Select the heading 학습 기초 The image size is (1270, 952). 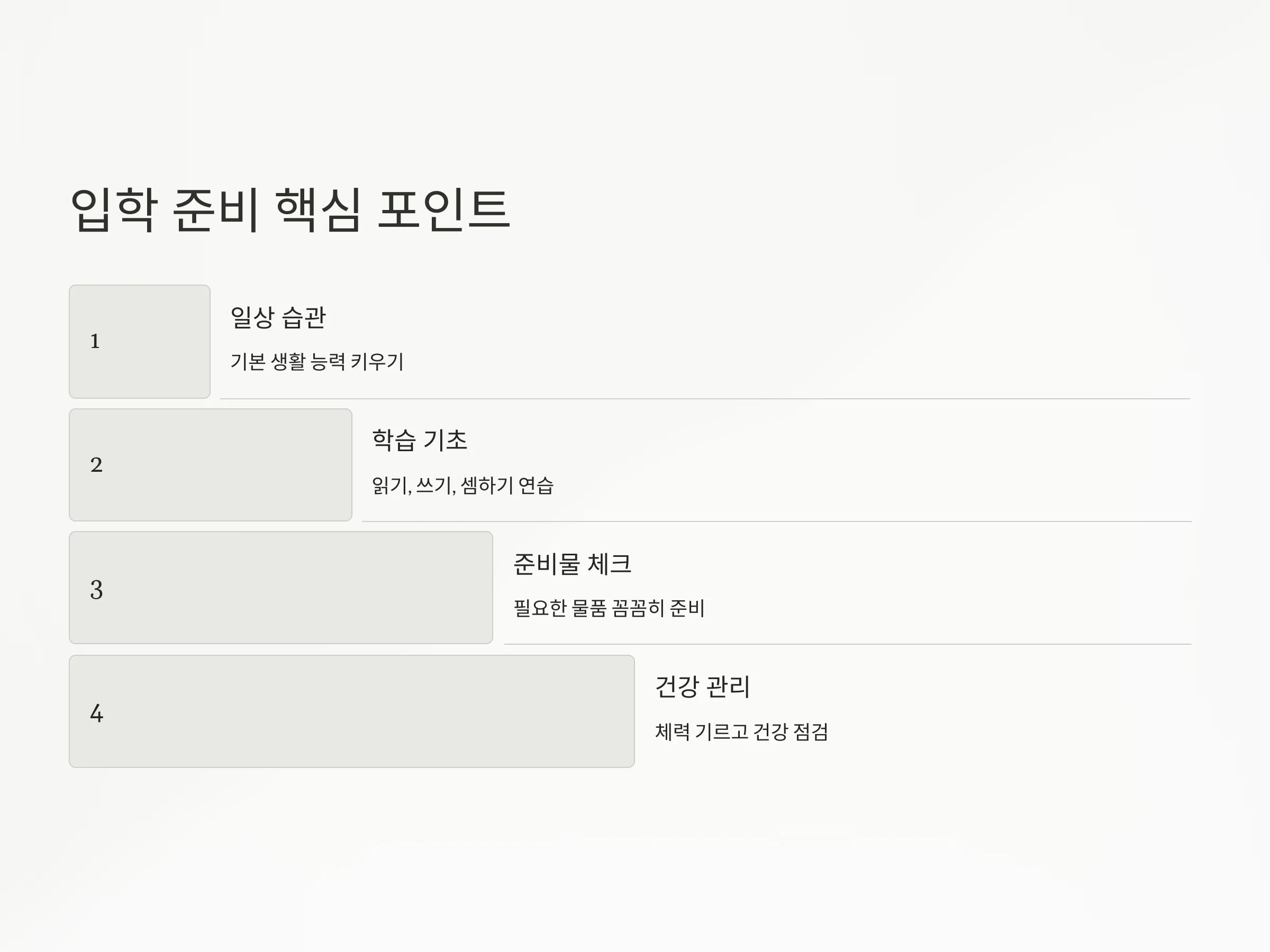pos(420,440)
